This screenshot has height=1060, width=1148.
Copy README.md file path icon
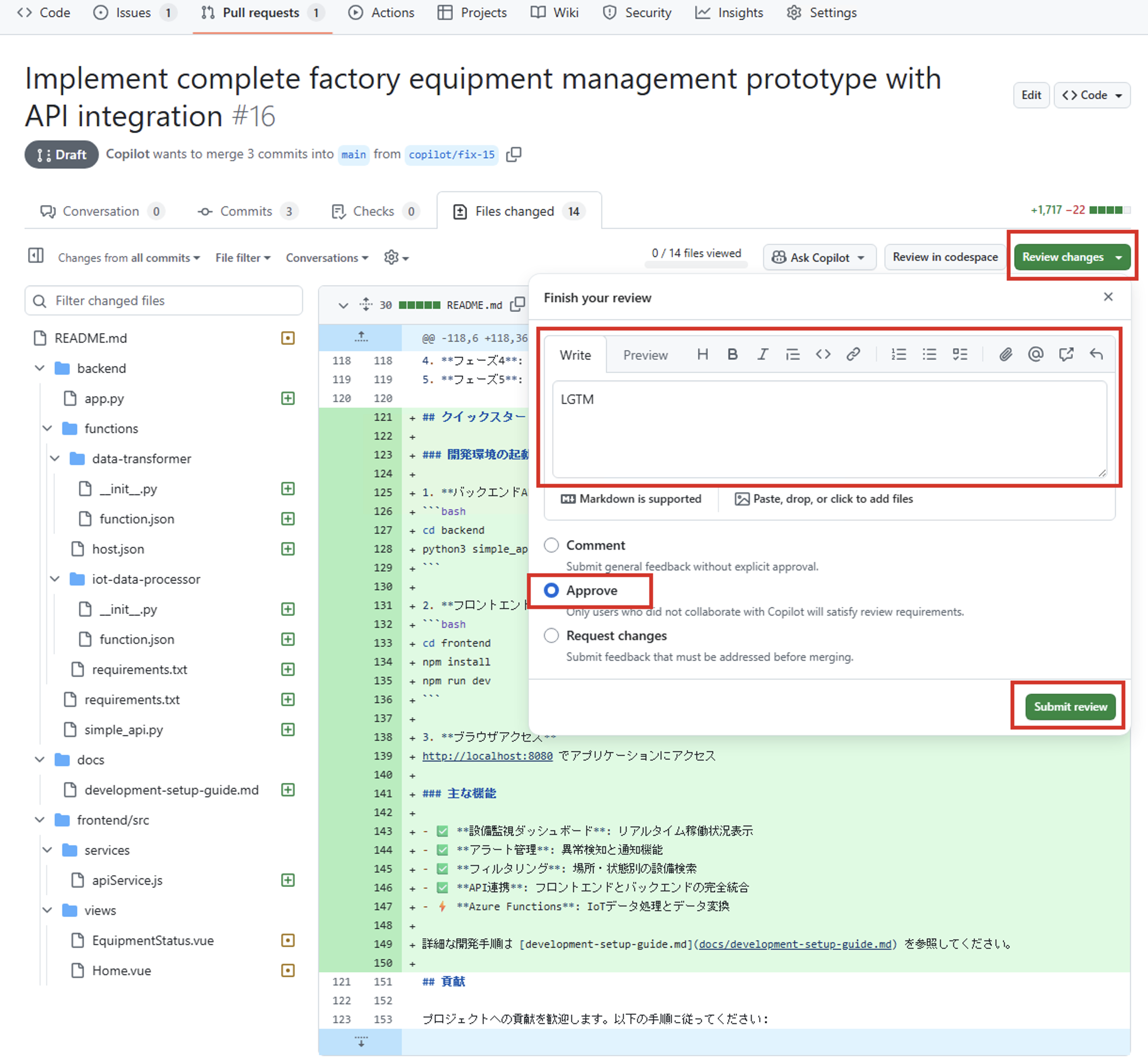[518, 305]
